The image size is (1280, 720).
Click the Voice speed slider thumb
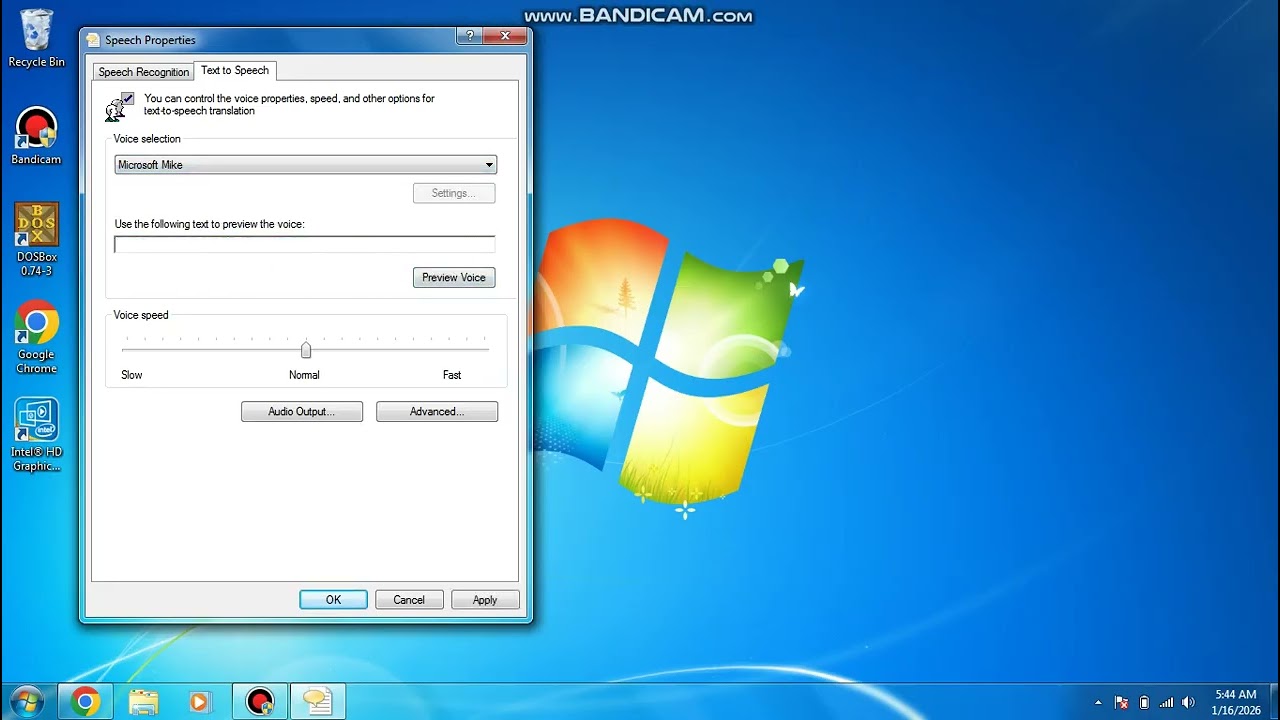306,350
